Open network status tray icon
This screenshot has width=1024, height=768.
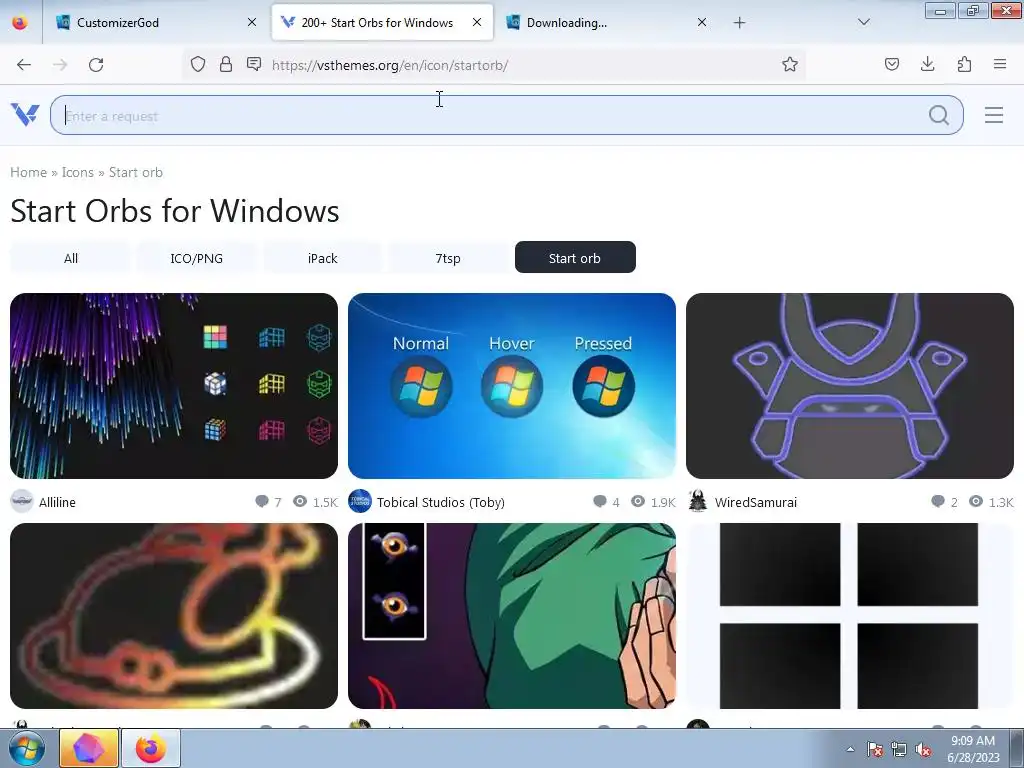(x=899, y=749)
